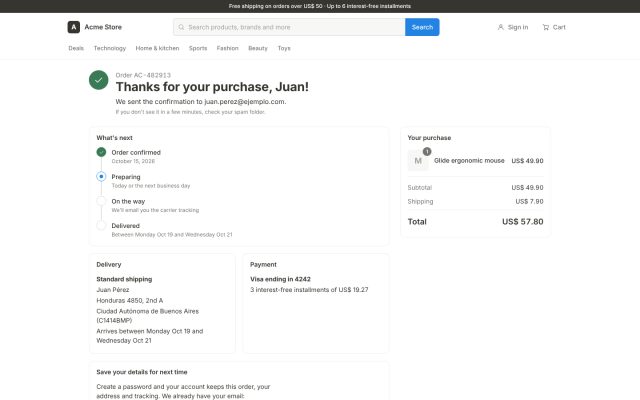Open the Deals menu item
This screenshot has width=640, height=400.
click(x=76, y=48)
